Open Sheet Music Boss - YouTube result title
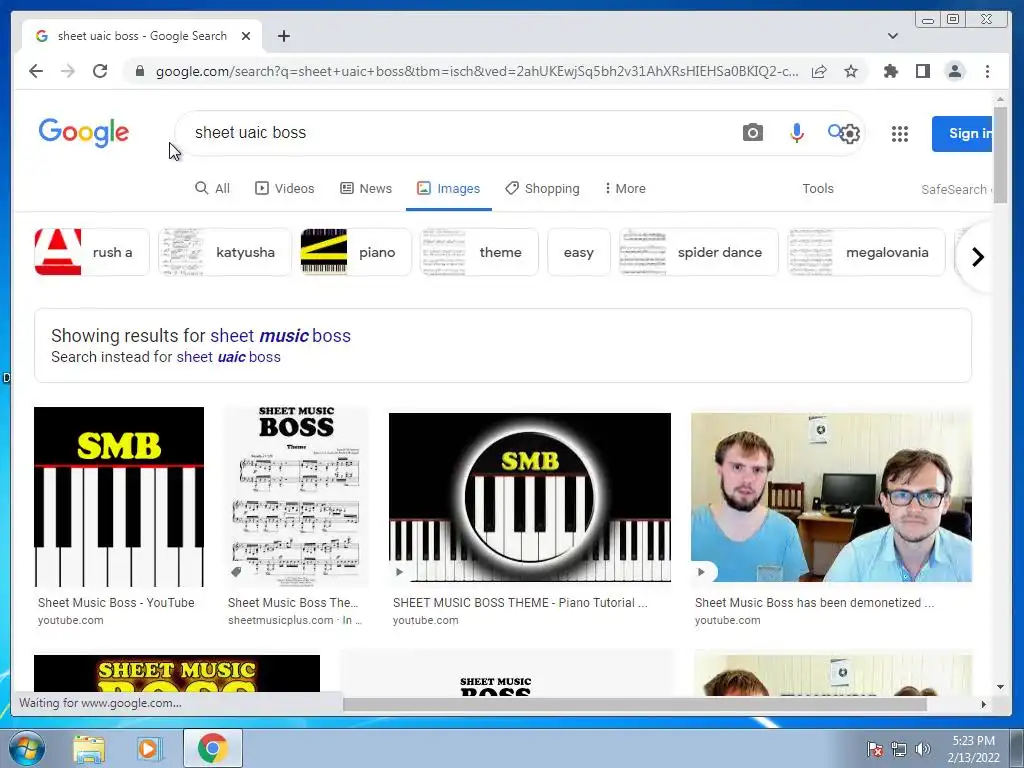The height and width of the screenshot is (768, 1024). [116, 602]
